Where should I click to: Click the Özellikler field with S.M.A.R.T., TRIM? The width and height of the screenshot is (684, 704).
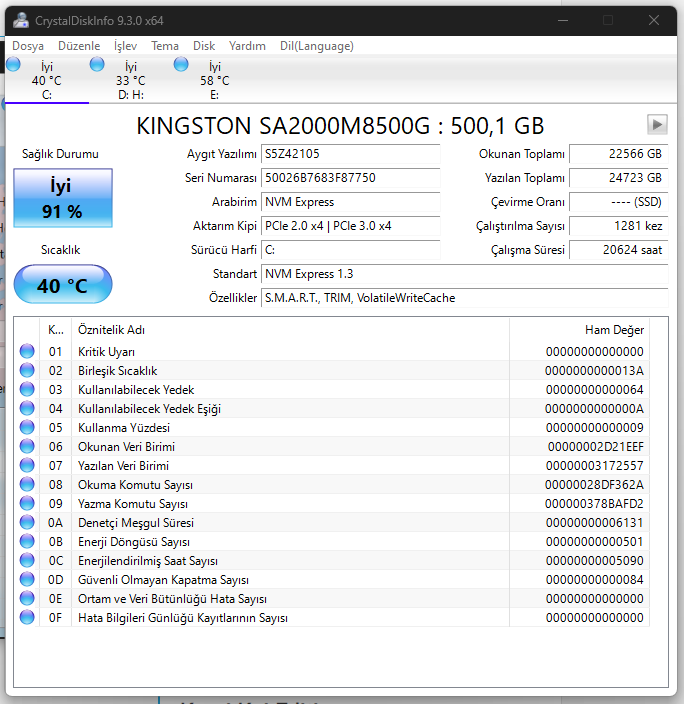(464, 298)
